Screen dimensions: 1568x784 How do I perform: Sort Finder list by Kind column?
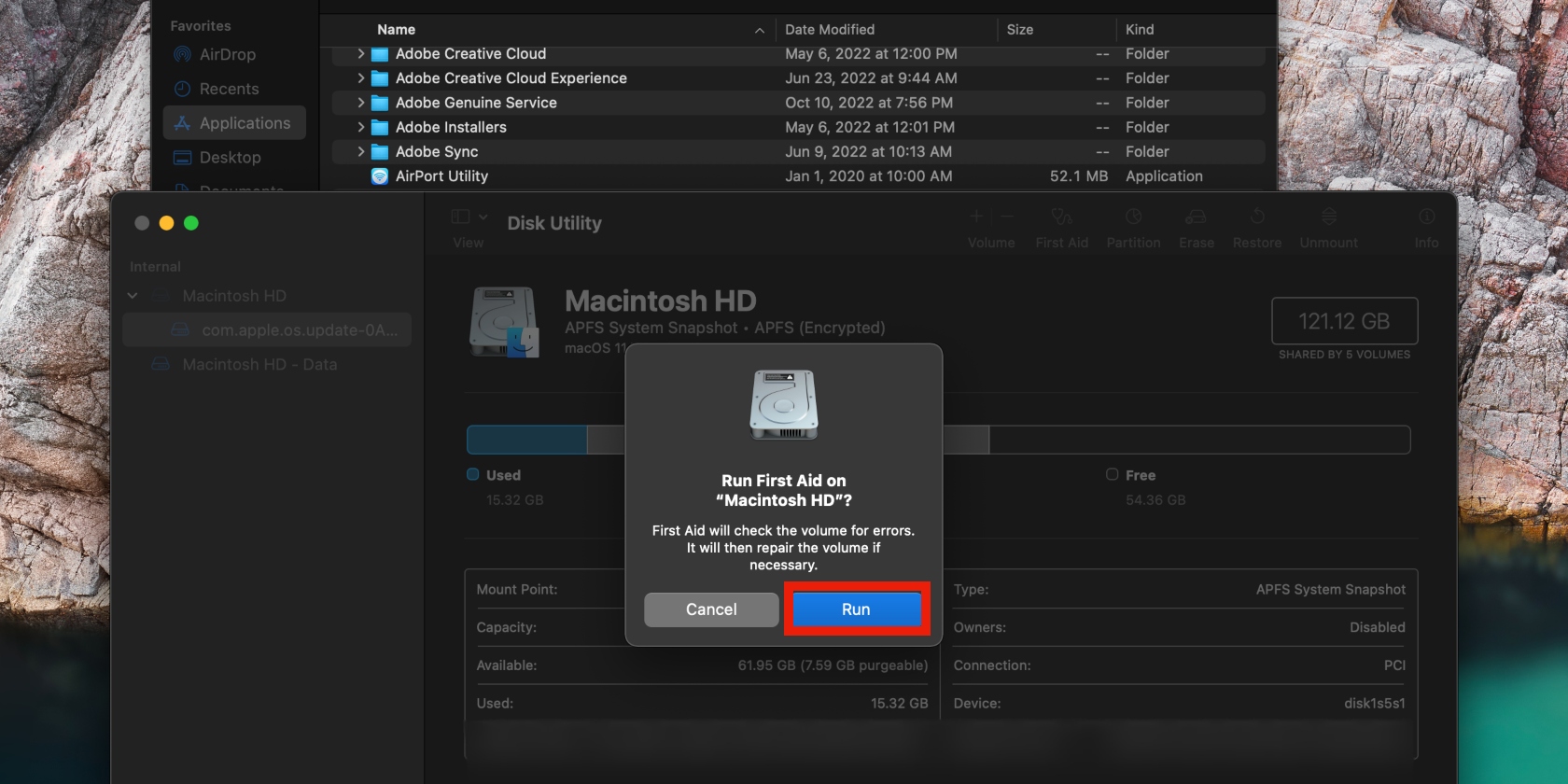point(1140,30)
